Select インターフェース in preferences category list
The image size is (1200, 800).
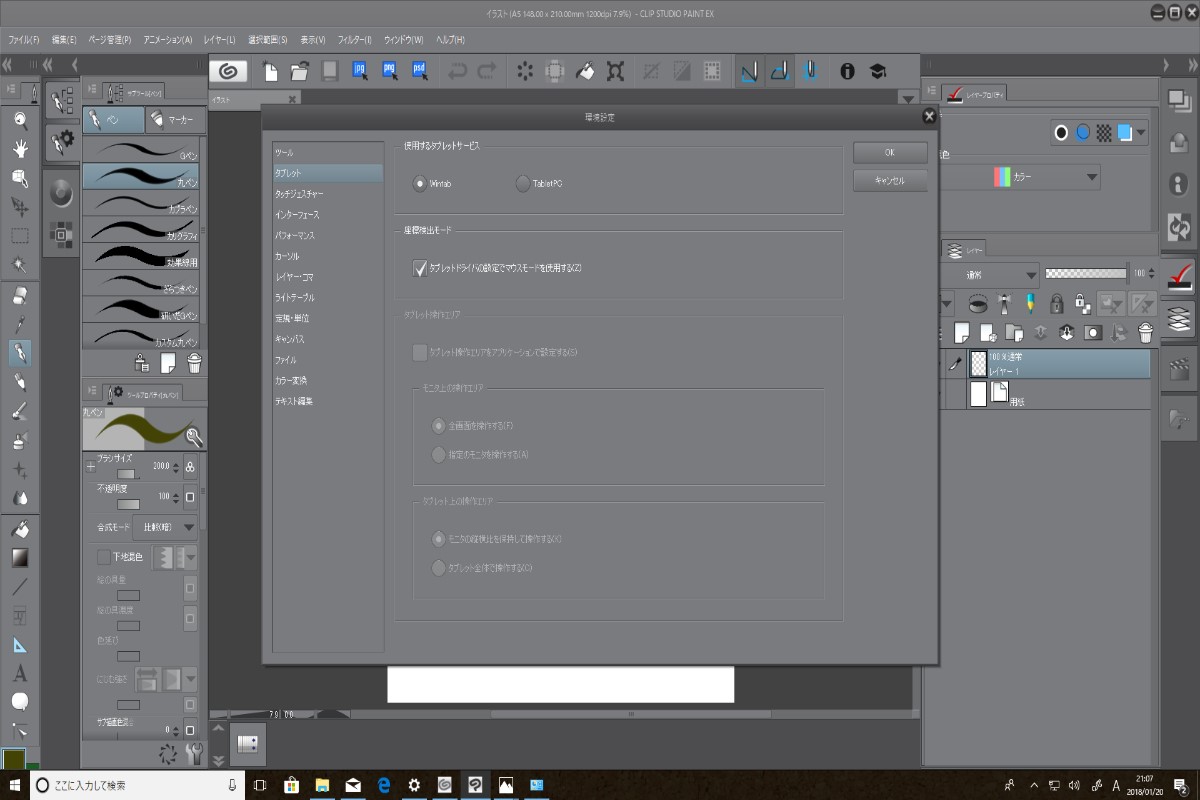298,215
